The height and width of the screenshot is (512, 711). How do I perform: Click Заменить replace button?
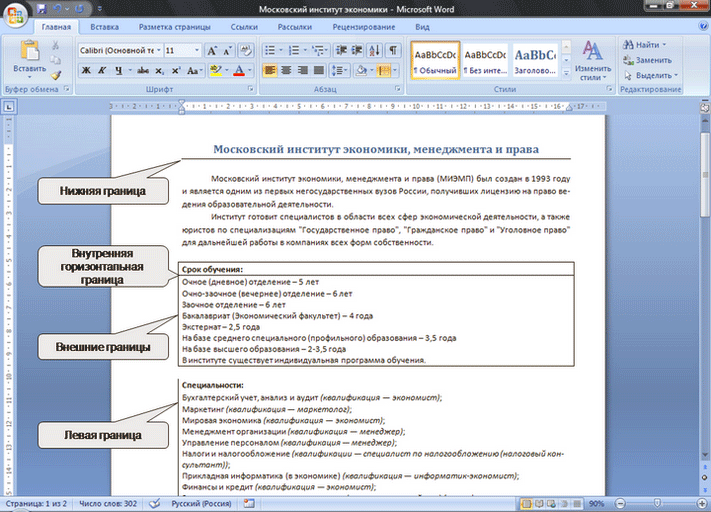pos(648,60)
